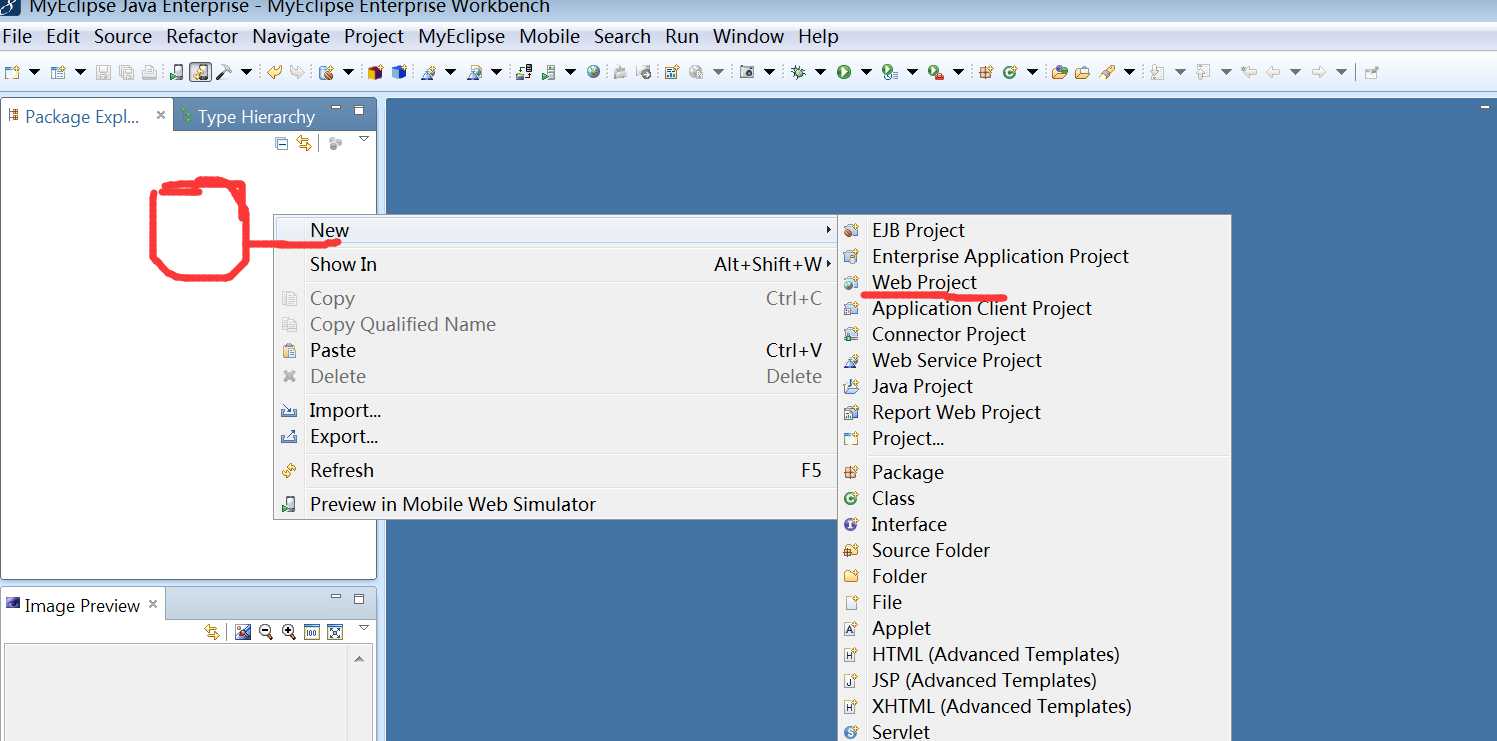The height and width of the screenshot is (741, 1497).
Task: Toggle Link with Editor in Package Explorer
Action: pos(304,144)
